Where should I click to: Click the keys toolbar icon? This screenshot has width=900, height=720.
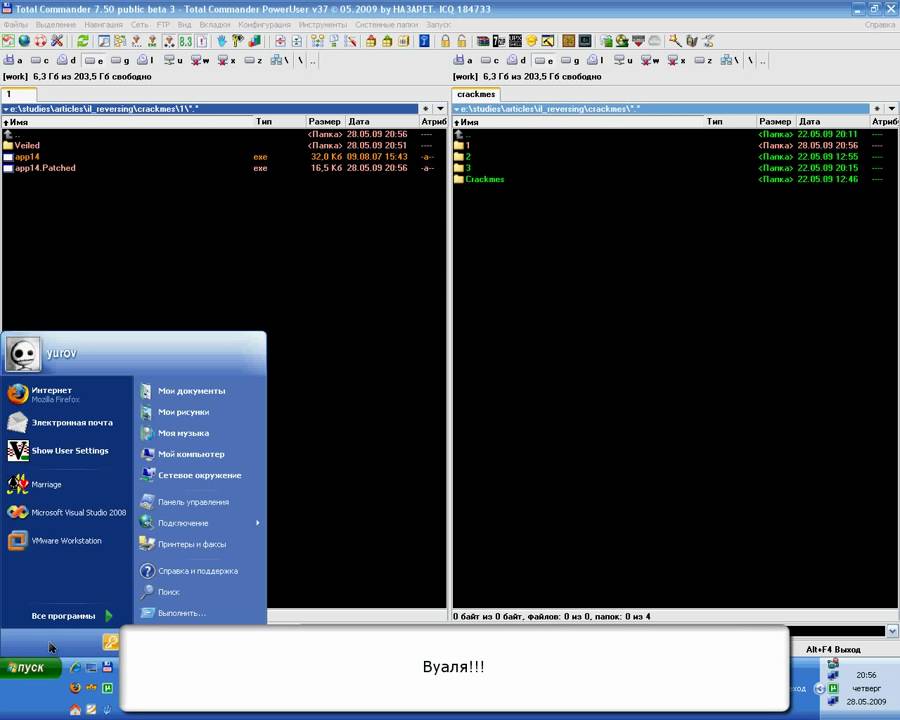[238, 41]
